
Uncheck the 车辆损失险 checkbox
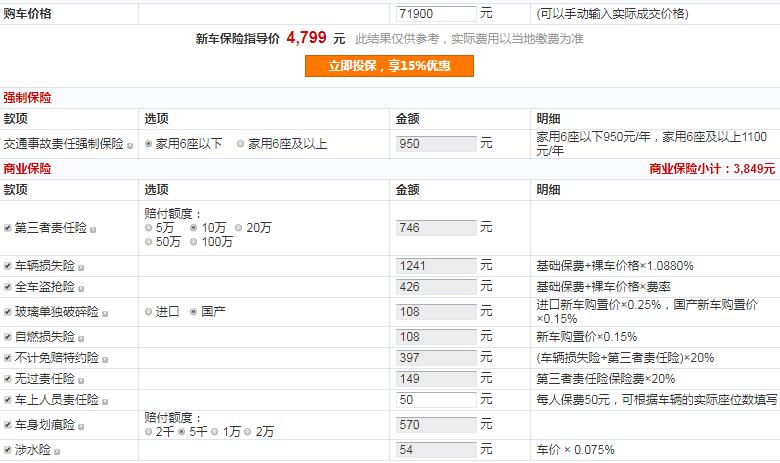point(7,266)
